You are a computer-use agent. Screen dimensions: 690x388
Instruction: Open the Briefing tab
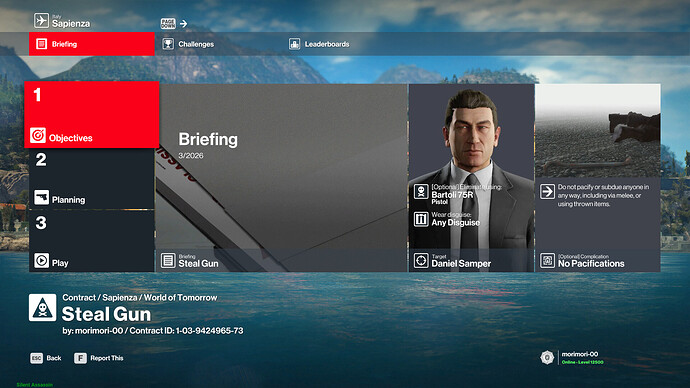coord(92,44)
